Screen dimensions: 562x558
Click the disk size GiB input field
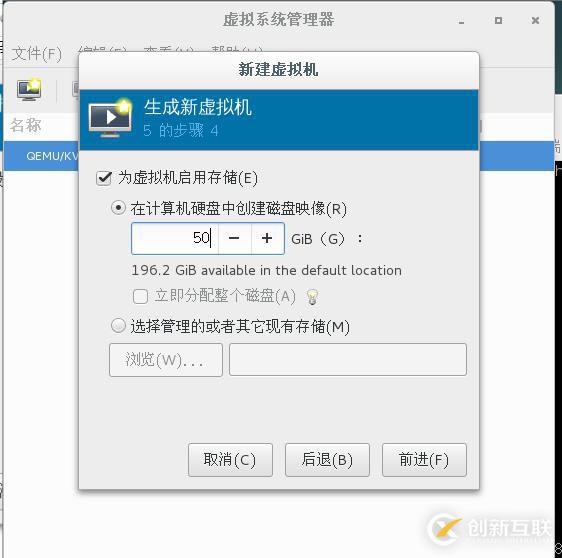[x=175, y=238]
